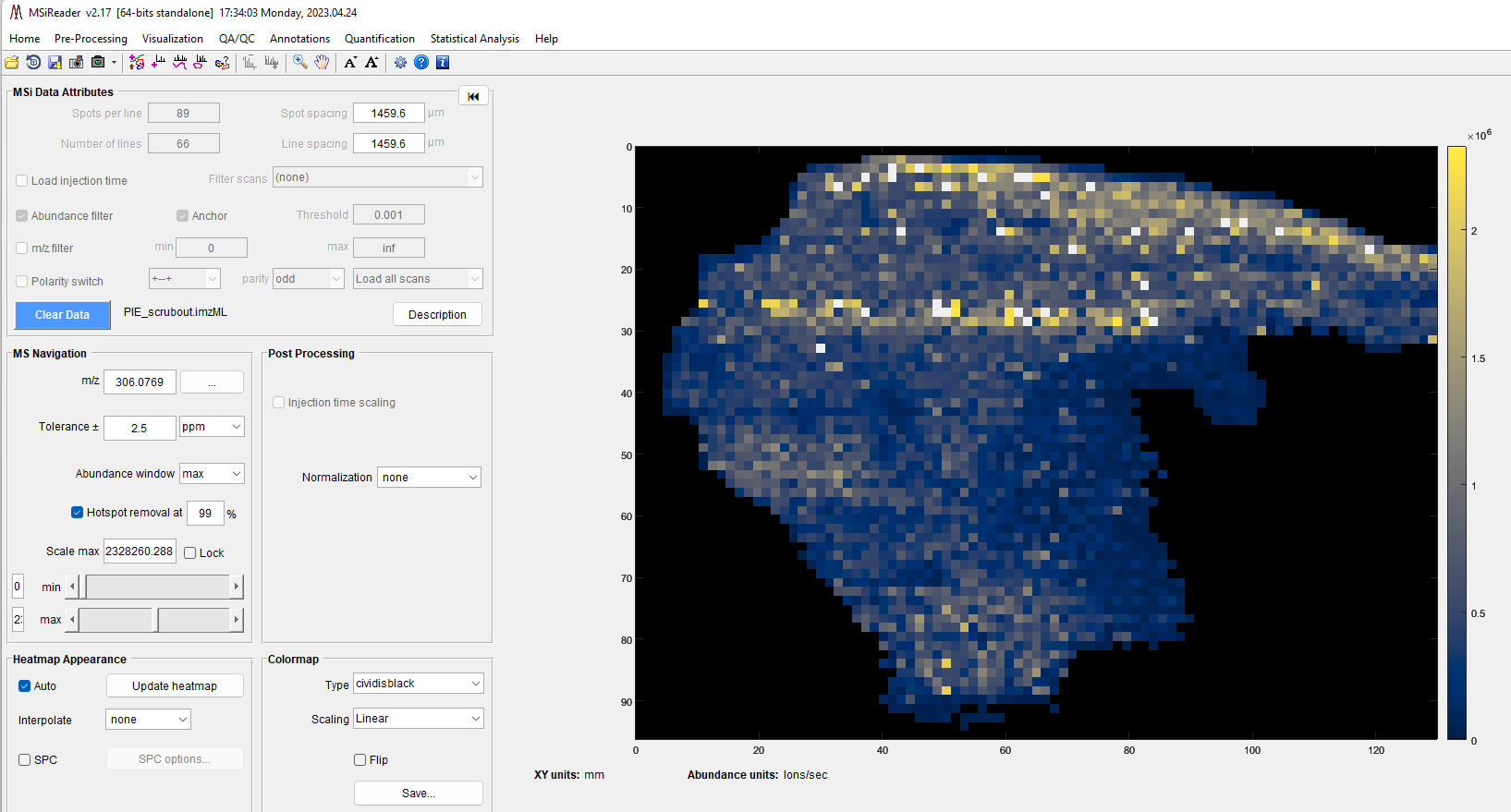Open the Home menu

coord(25,39)
